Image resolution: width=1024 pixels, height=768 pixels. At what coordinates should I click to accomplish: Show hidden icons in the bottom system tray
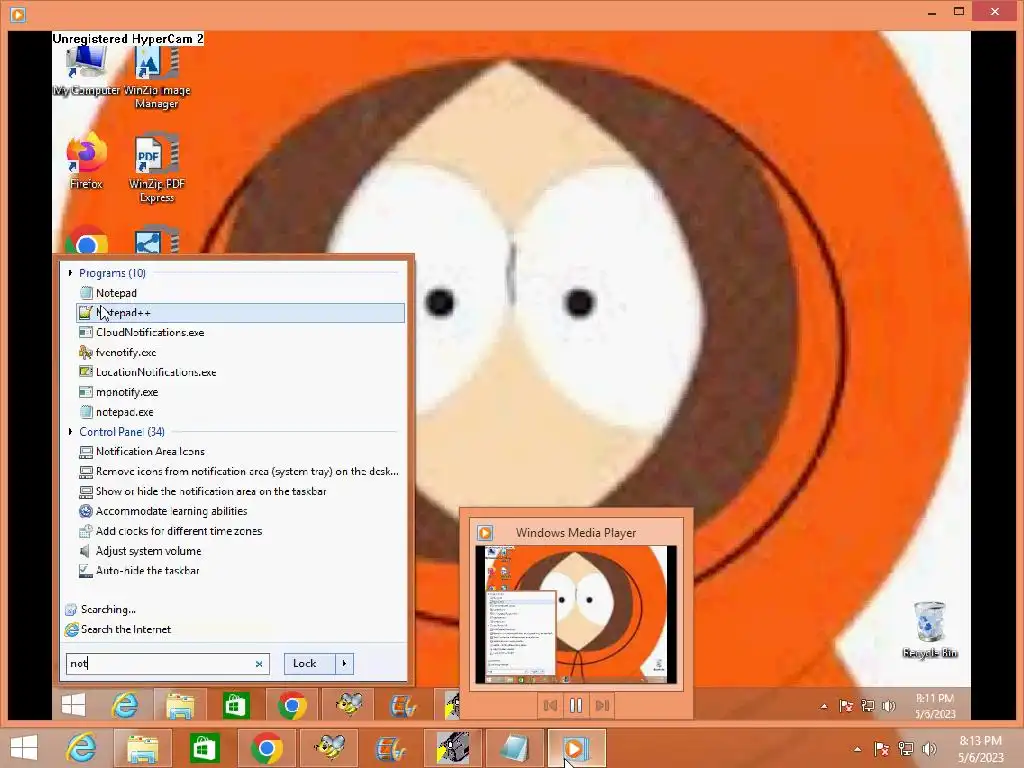[857, 749]
